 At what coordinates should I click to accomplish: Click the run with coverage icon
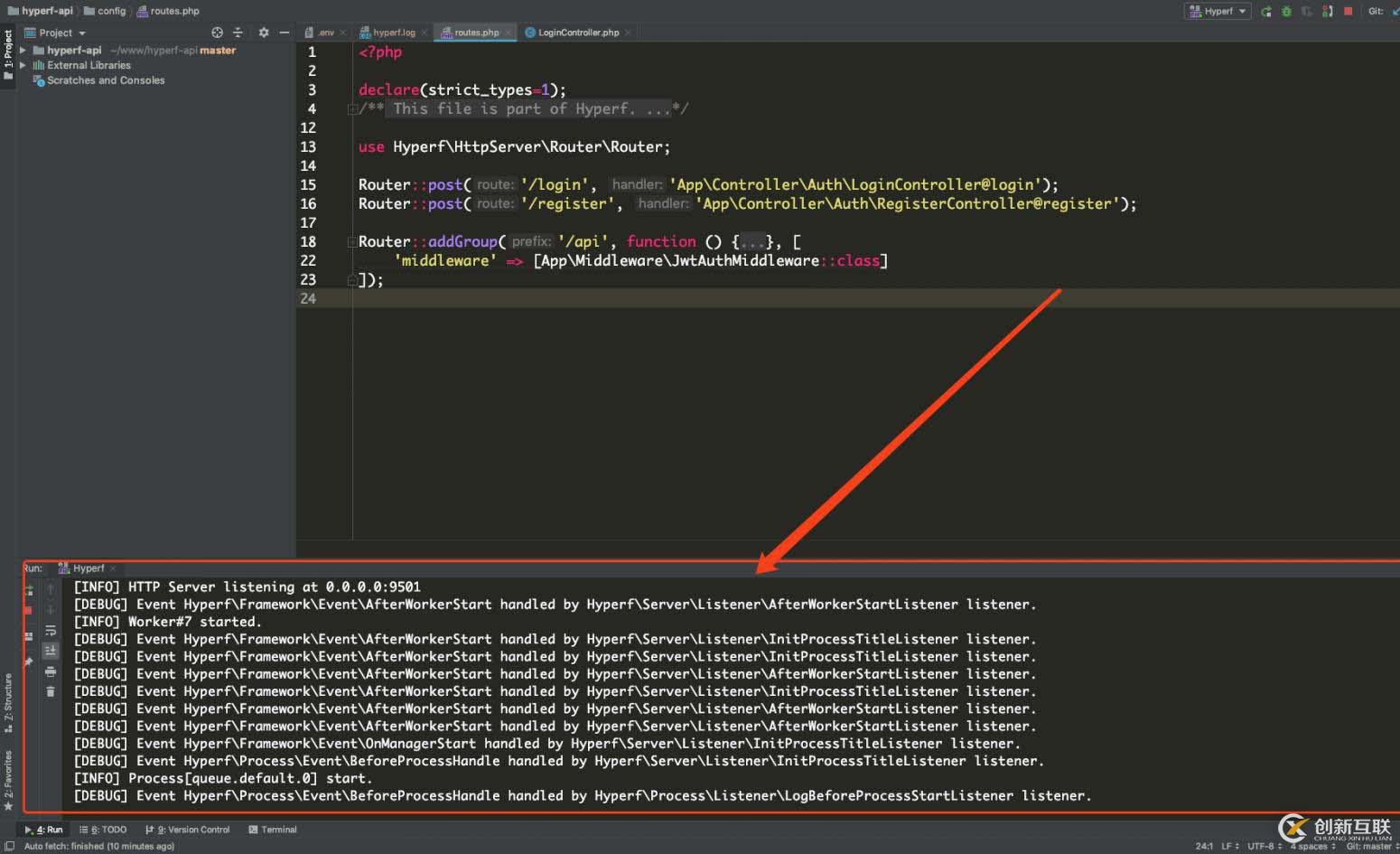[x=1306, y=11]
